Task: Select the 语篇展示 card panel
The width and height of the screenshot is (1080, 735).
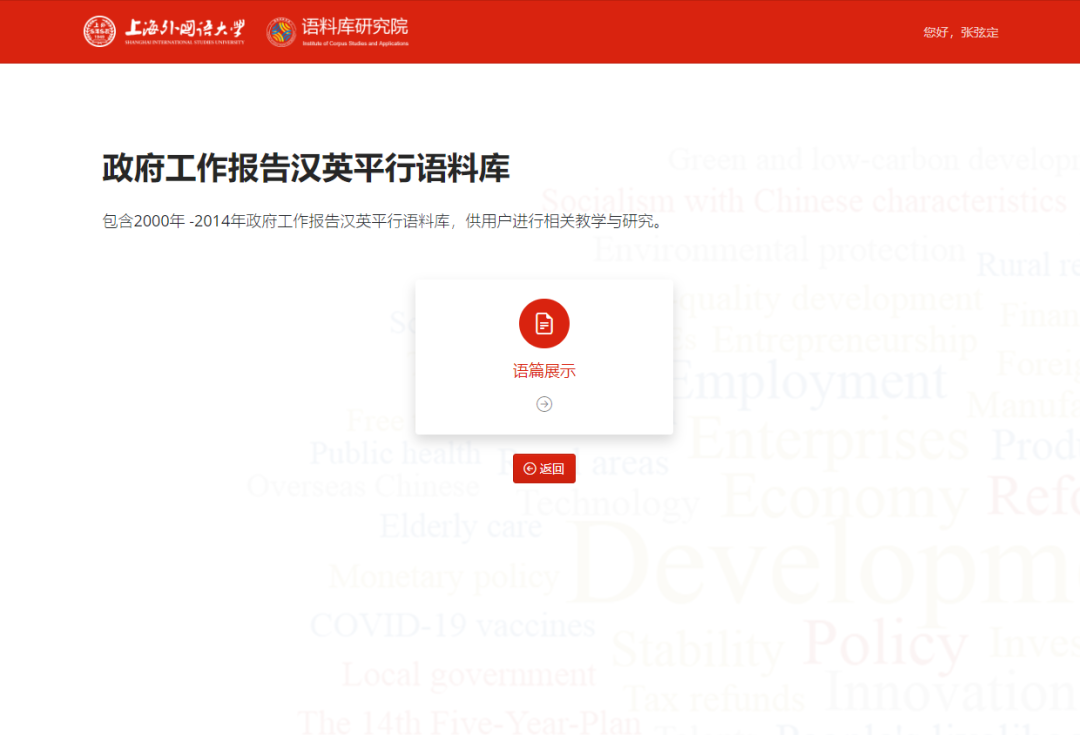Action: tap(544, 357)
